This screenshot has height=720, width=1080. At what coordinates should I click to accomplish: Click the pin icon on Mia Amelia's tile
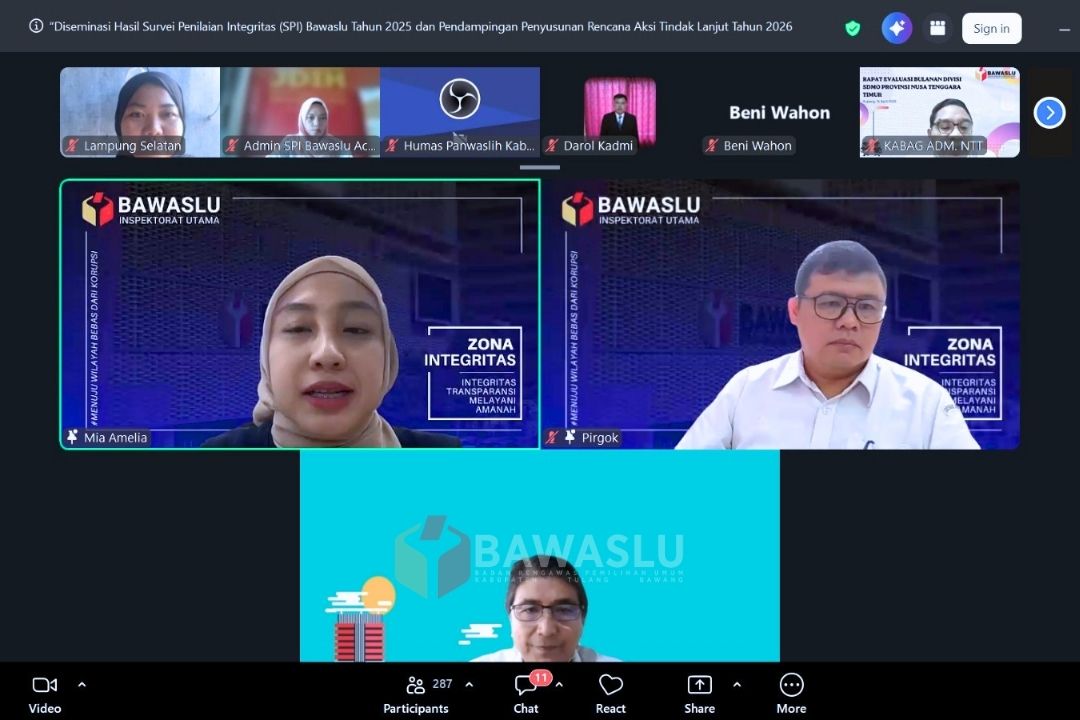[72, 437]
